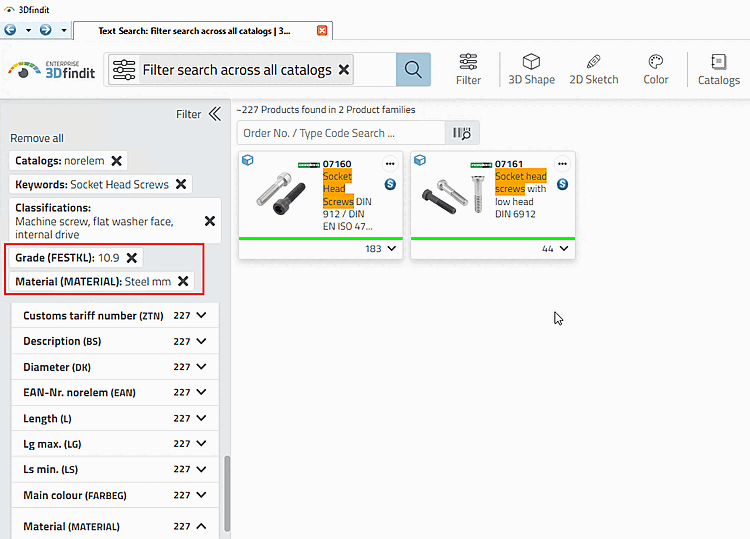
Task: Open the 07161 low head screws thumbnail
Action: 453,194
